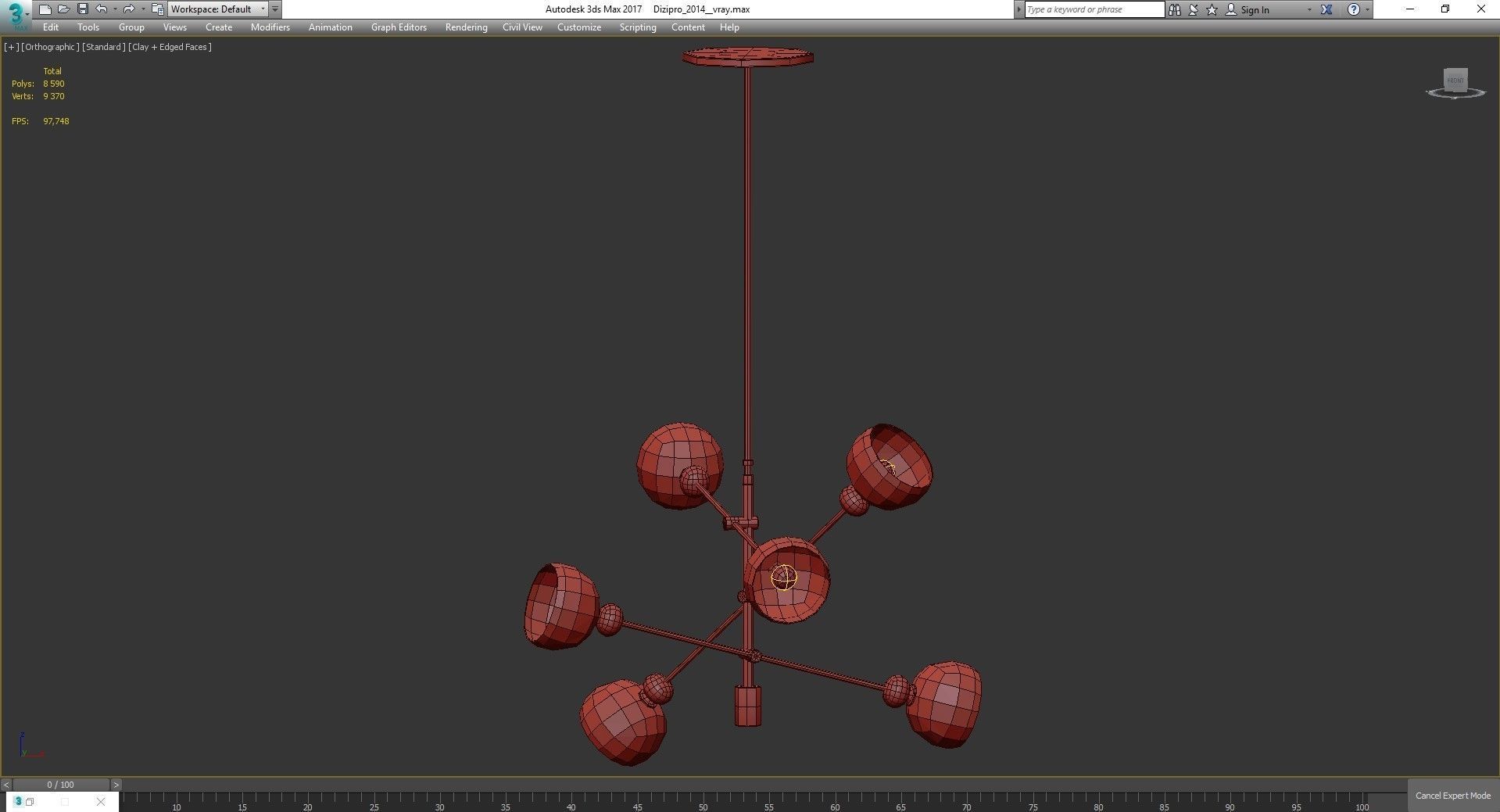Screen dimensions: 1500x812
Task: Click frame 100 on the timeline track
Action: coord(1362,803)
